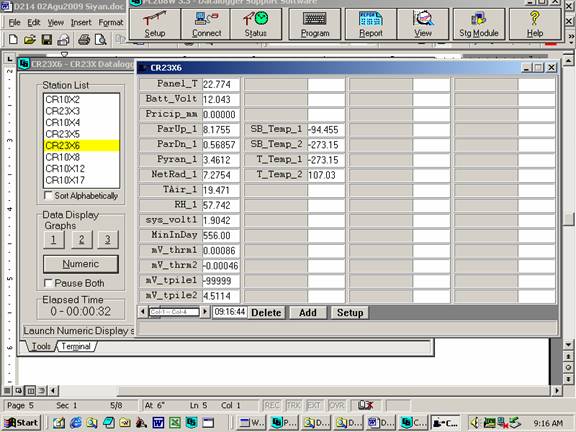This screenshot has width=576, height=432.
Task: Switch to the Tools tab
Action: point(41,346)
